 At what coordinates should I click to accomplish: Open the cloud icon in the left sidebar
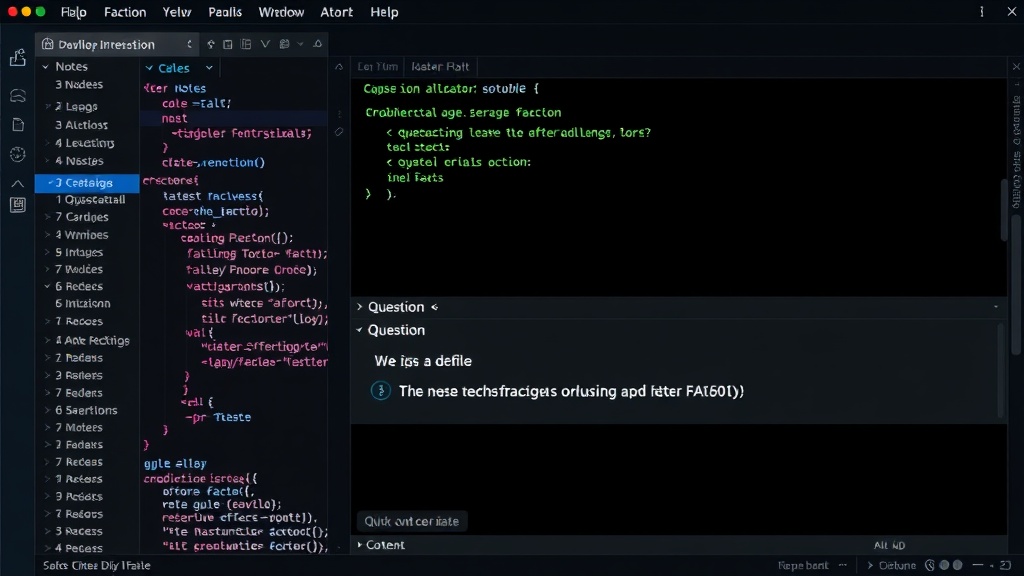click(x=18, y=95)
